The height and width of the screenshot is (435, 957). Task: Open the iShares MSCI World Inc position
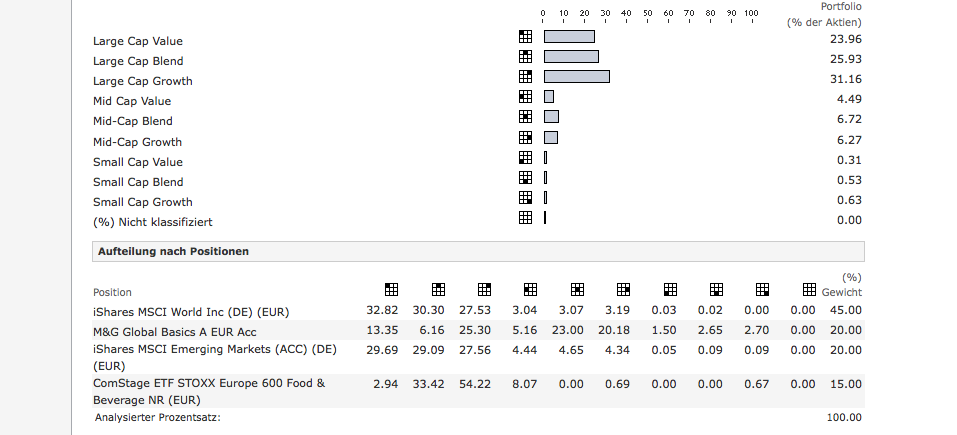point(191,311)
